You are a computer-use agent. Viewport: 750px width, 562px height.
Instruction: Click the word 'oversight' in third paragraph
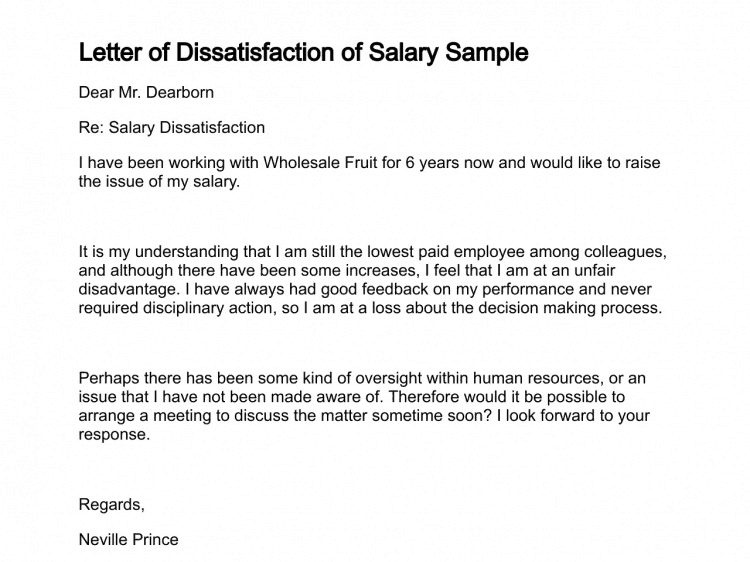(x=388, y=378)
